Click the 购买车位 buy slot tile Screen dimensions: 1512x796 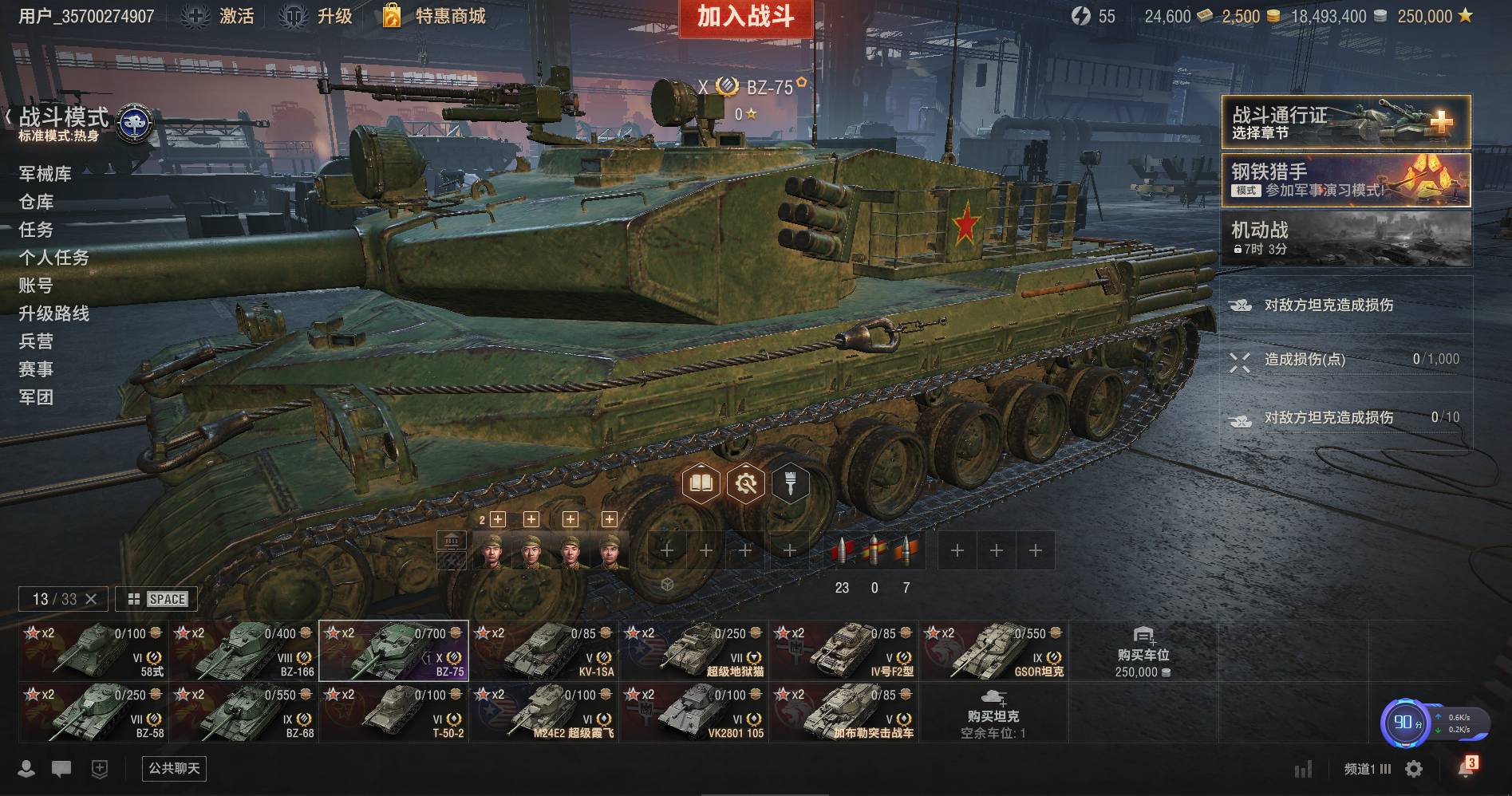1143,652
